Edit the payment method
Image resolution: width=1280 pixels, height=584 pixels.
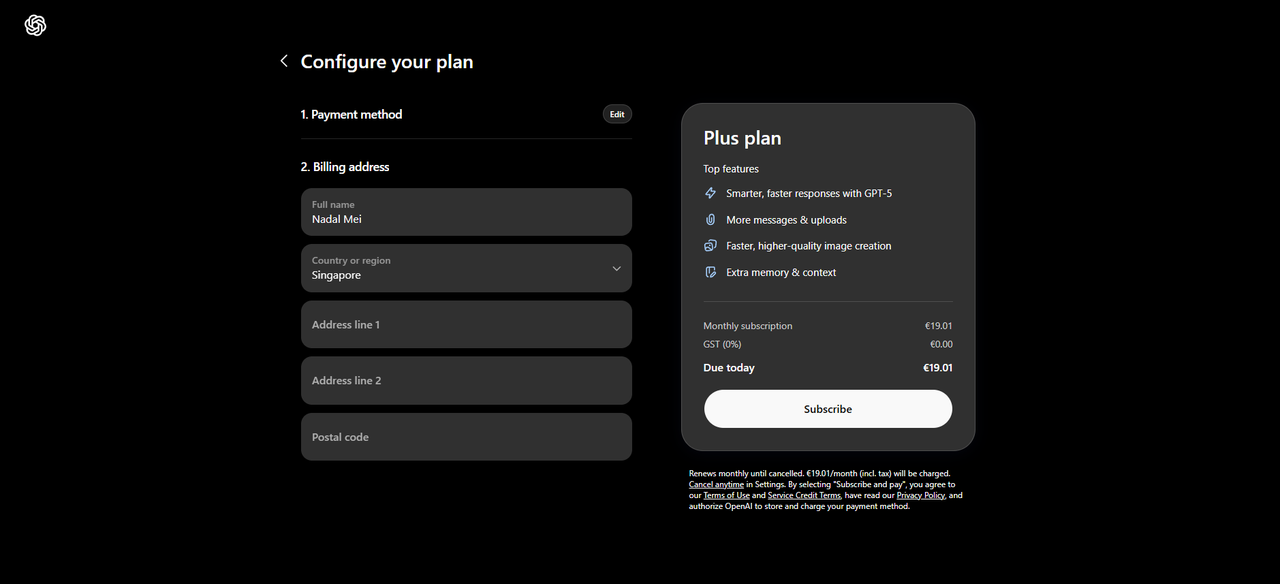coord(617,114)
